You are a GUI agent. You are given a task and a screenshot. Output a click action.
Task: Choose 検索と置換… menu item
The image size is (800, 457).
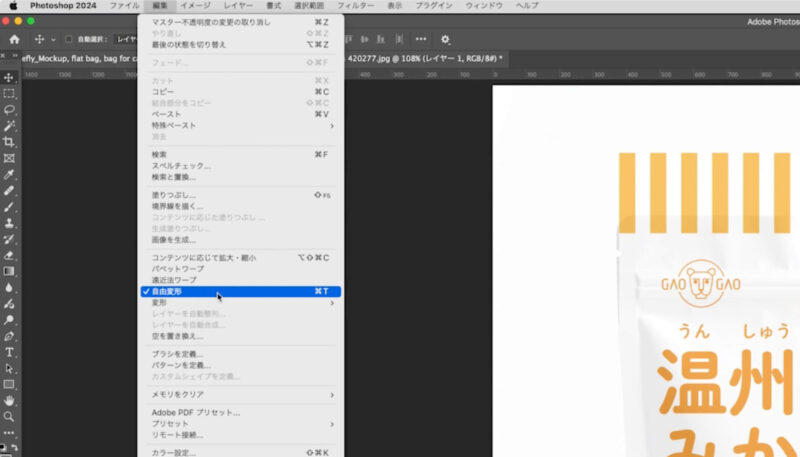click(x=241, y=177)
